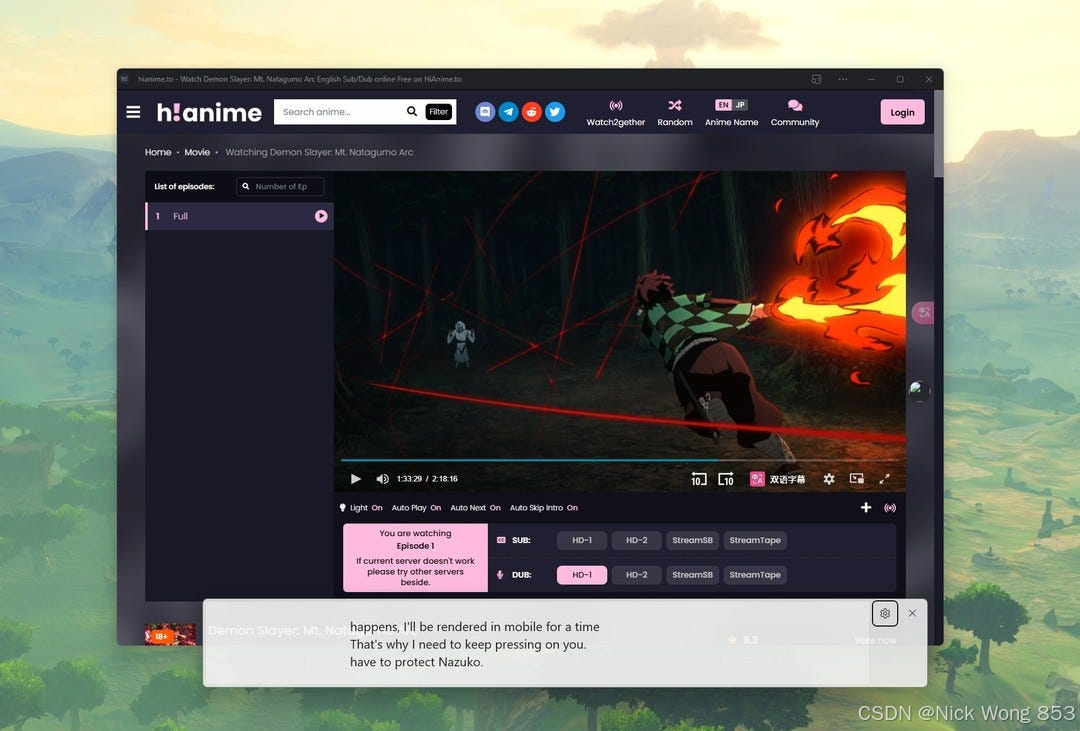
Task: Click the page vertical scrollbar
Action: (x=938, y=134)
